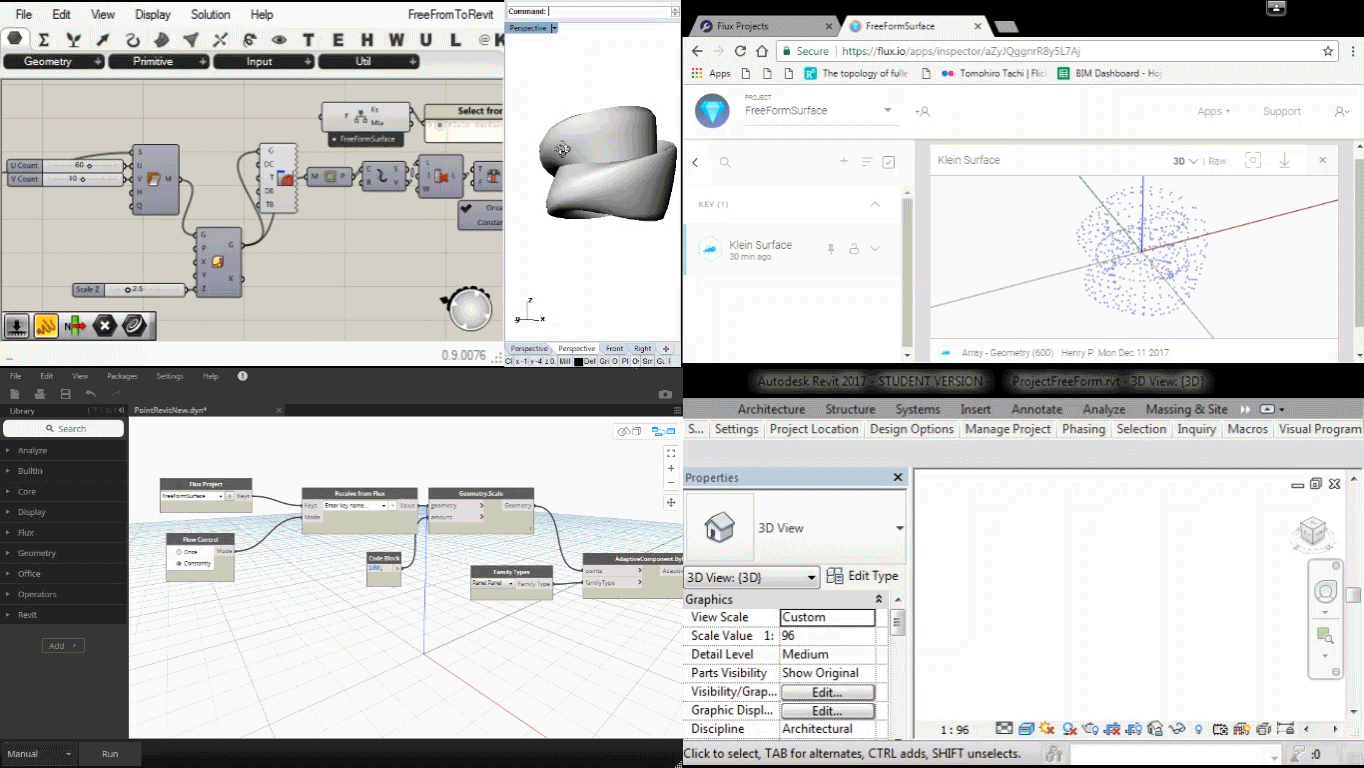Switch Dynamo to graph view navigation icon
Screen dimensions: 1364x768
click(662, 431)
